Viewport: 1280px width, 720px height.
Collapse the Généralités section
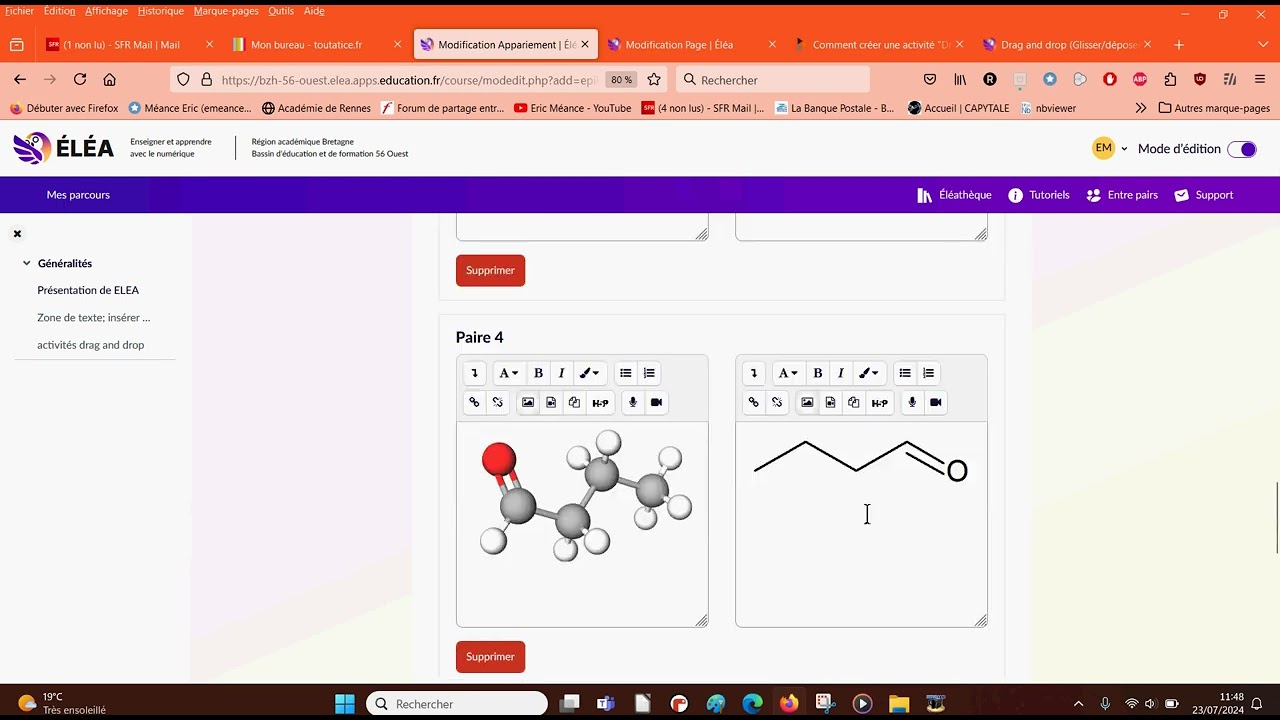27,263
